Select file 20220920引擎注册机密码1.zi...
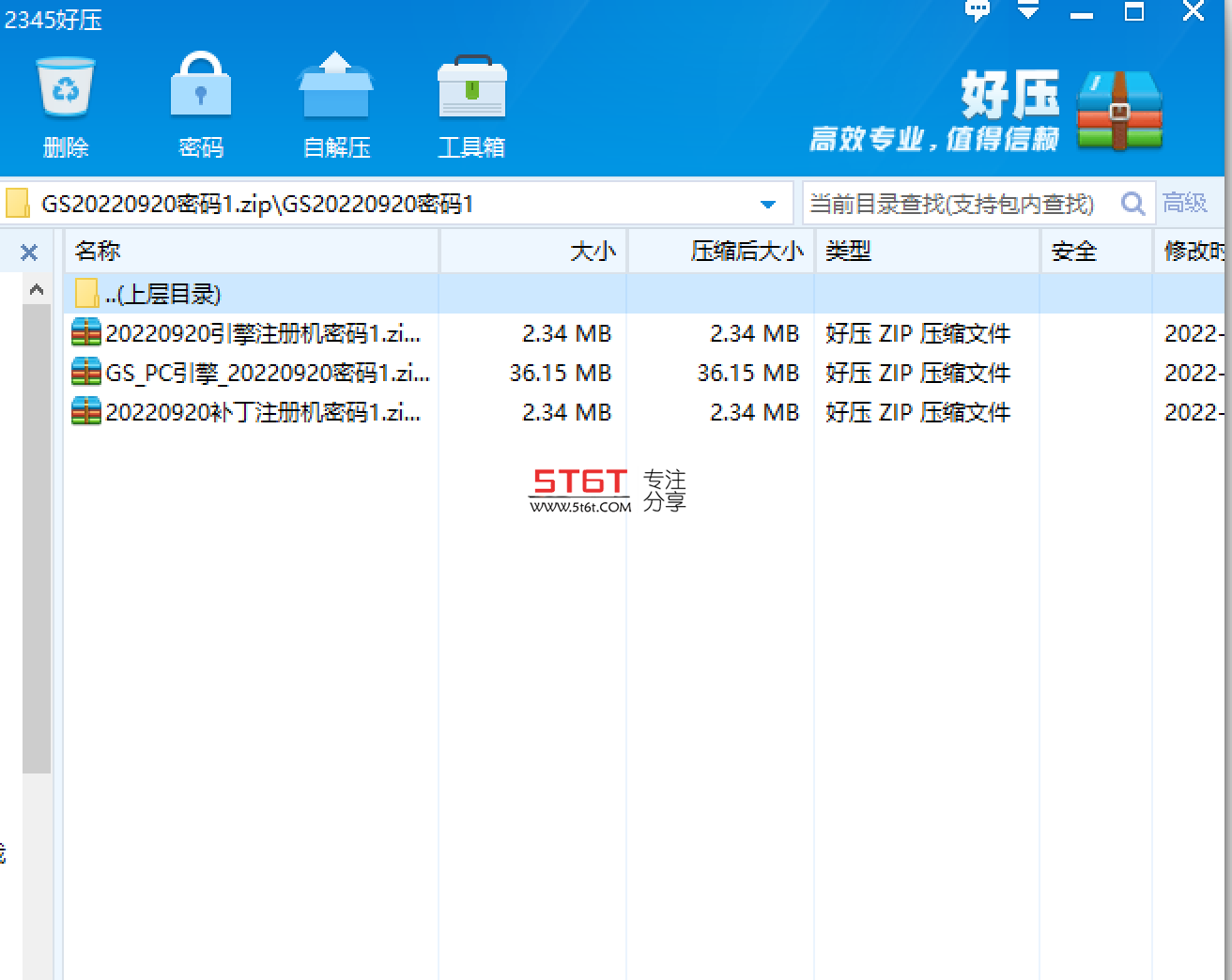1232x980 pixels. (x=263, y=333)
